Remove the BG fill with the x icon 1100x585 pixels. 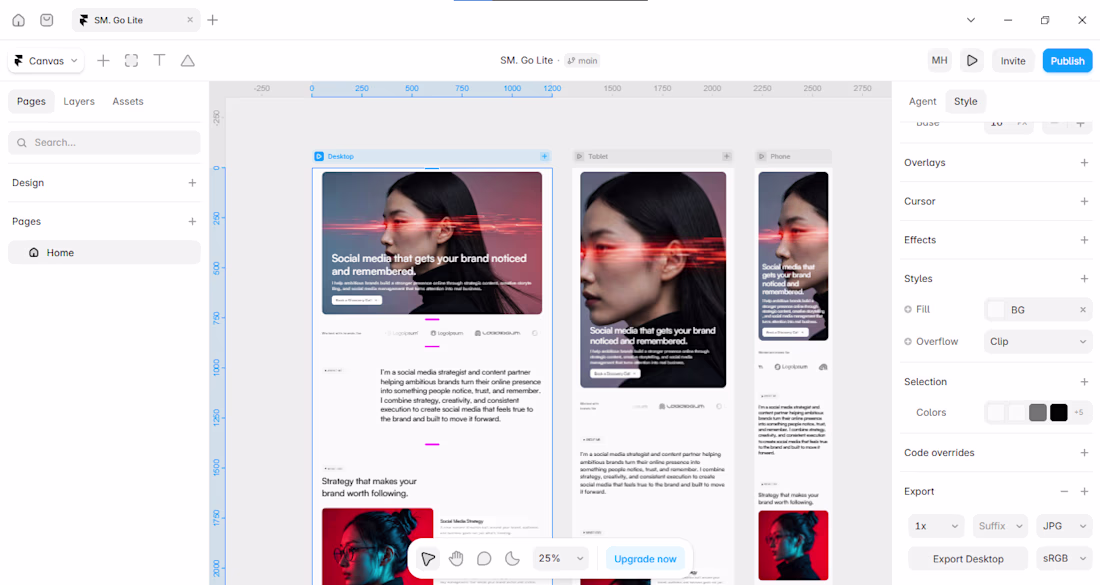1082,310
